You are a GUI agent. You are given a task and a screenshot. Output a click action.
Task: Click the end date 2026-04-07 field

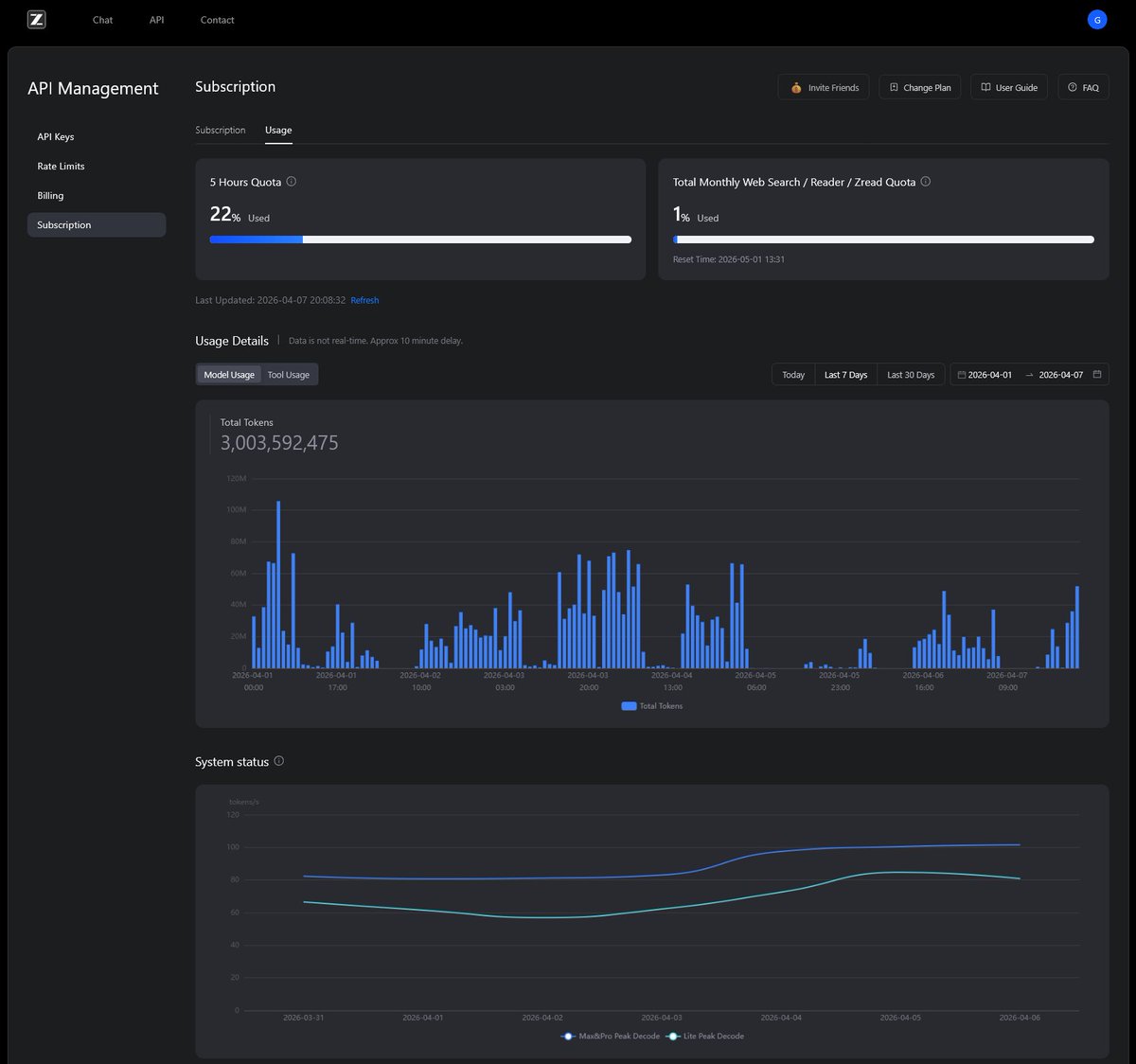pos(1060,375)
